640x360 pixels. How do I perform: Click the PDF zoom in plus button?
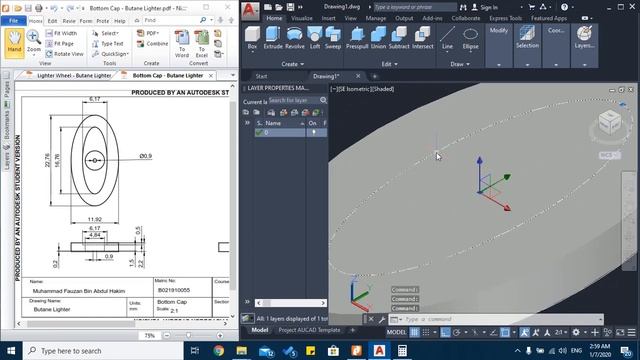220,336
